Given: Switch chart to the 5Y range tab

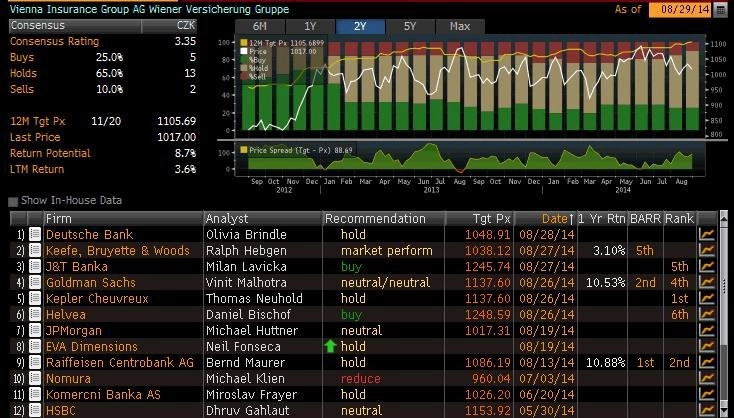Looking at the screenshot, I should 410,26.
